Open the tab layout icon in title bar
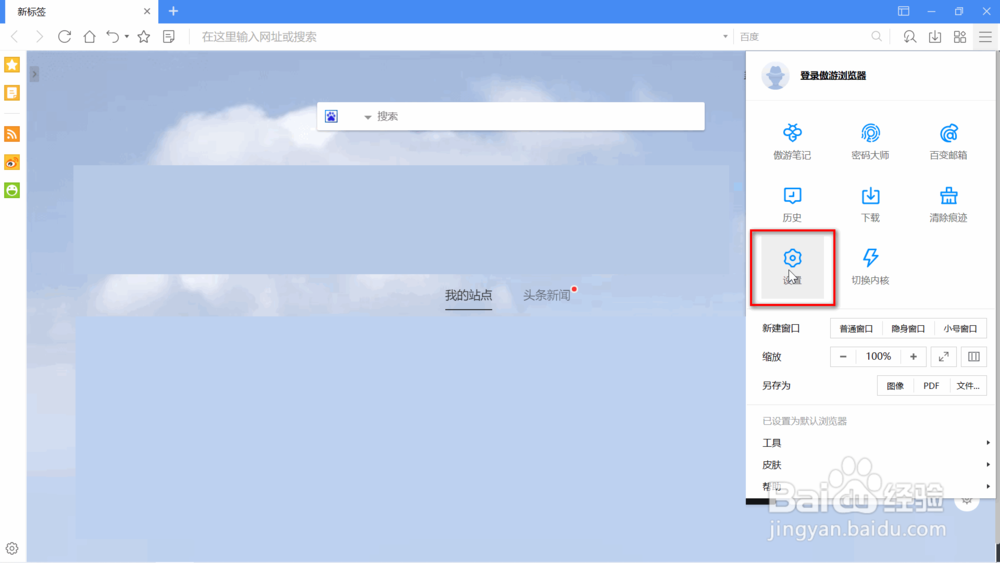 tap(904, 11)
